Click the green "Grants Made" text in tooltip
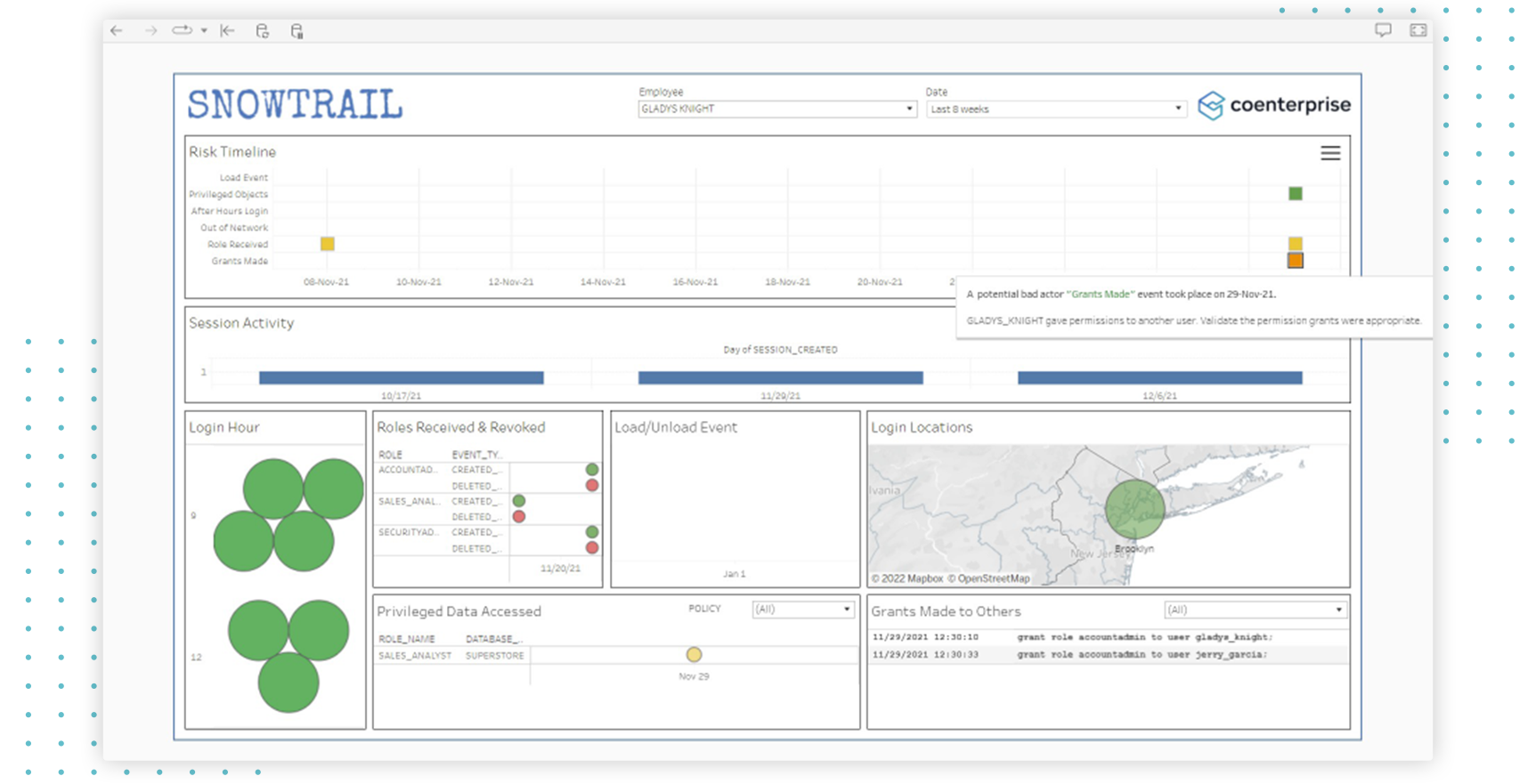 pyautogui.click(x=1101, y=294)
